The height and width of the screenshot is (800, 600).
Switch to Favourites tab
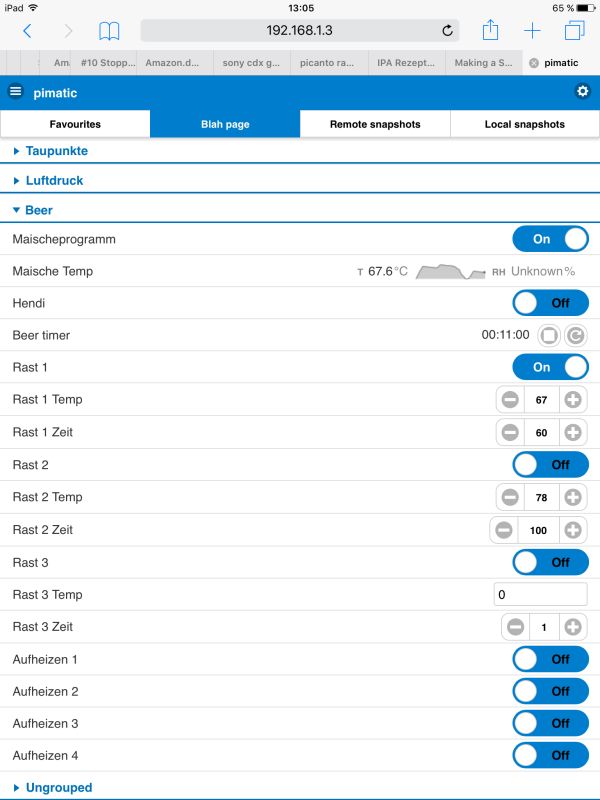(75, 125)
